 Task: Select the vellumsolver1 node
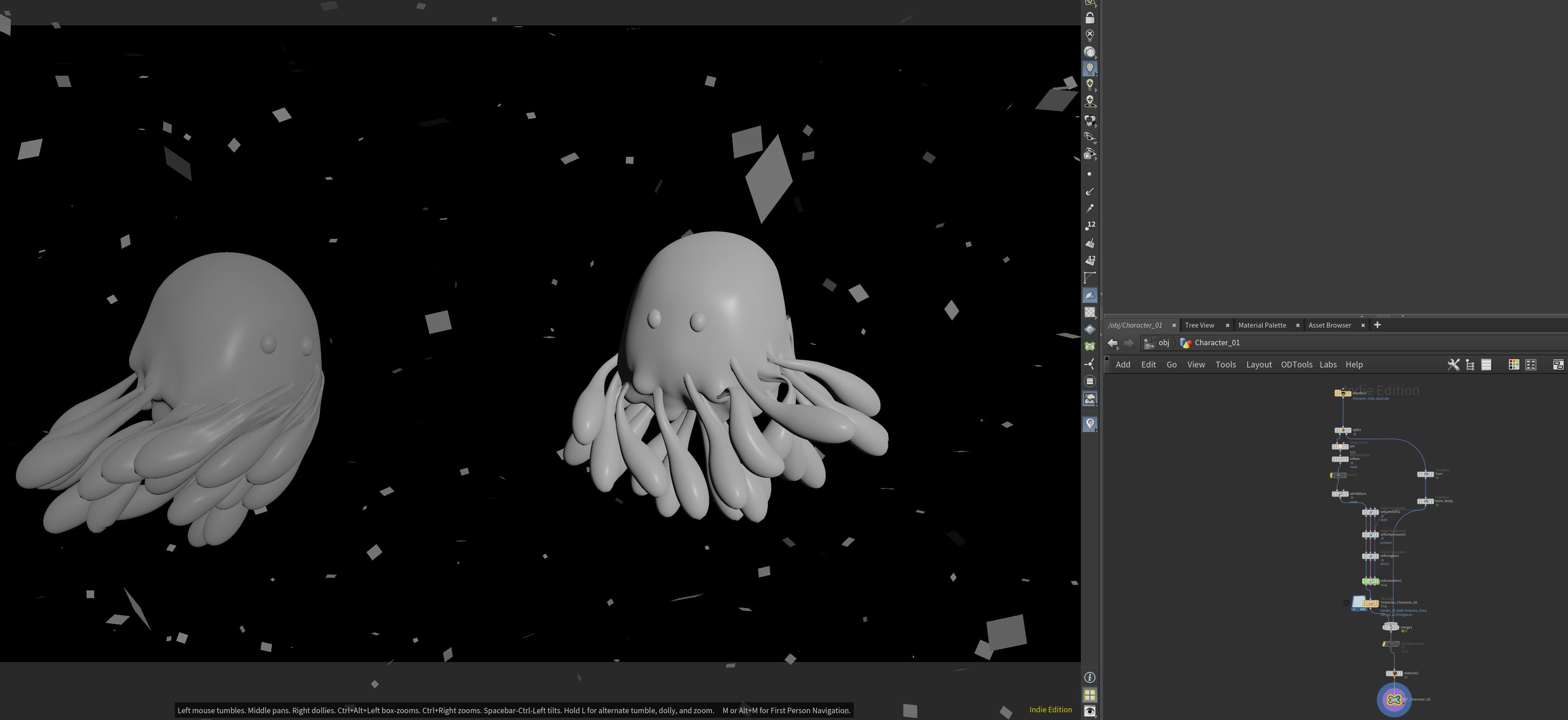1370,581
